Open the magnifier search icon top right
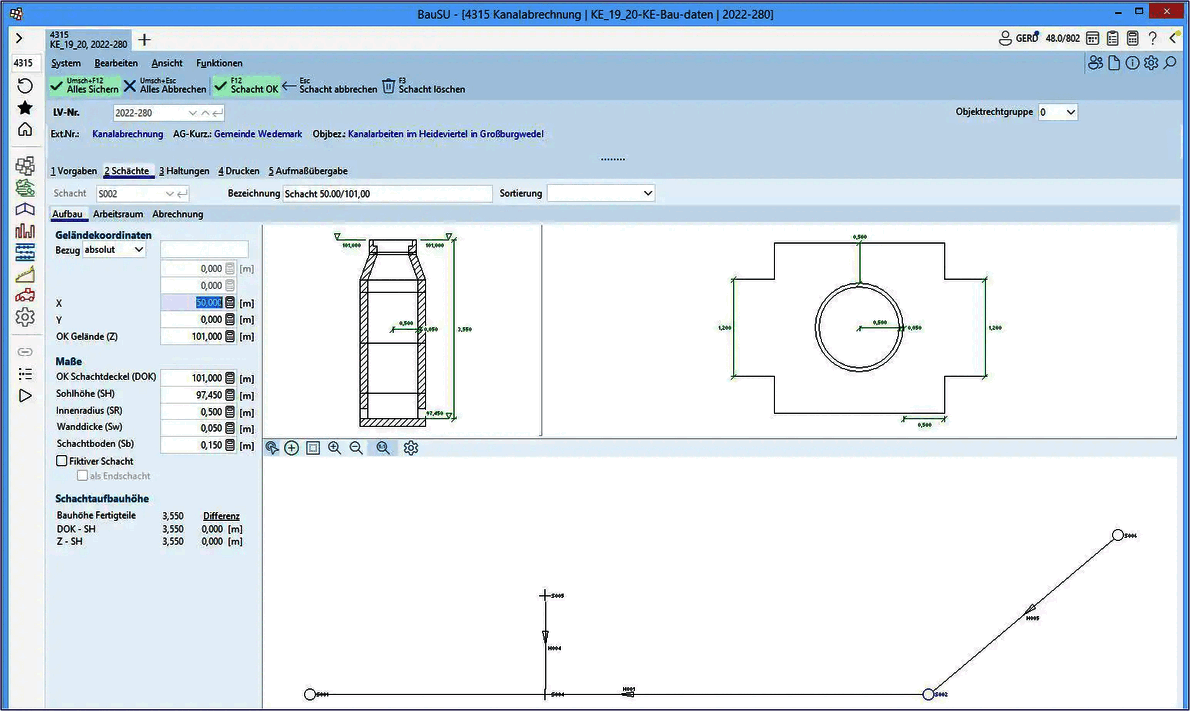 pos(1170,63)
